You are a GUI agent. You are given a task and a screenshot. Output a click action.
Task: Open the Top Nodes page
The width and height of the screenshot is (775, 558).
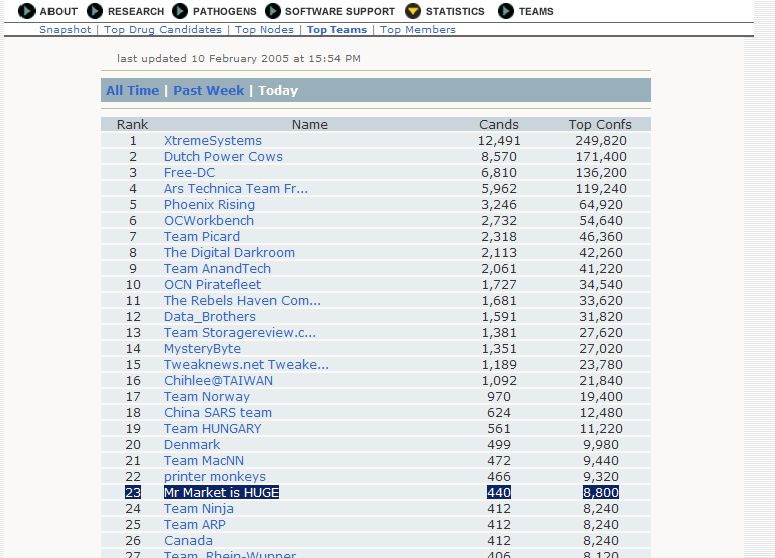pos(264,30)
